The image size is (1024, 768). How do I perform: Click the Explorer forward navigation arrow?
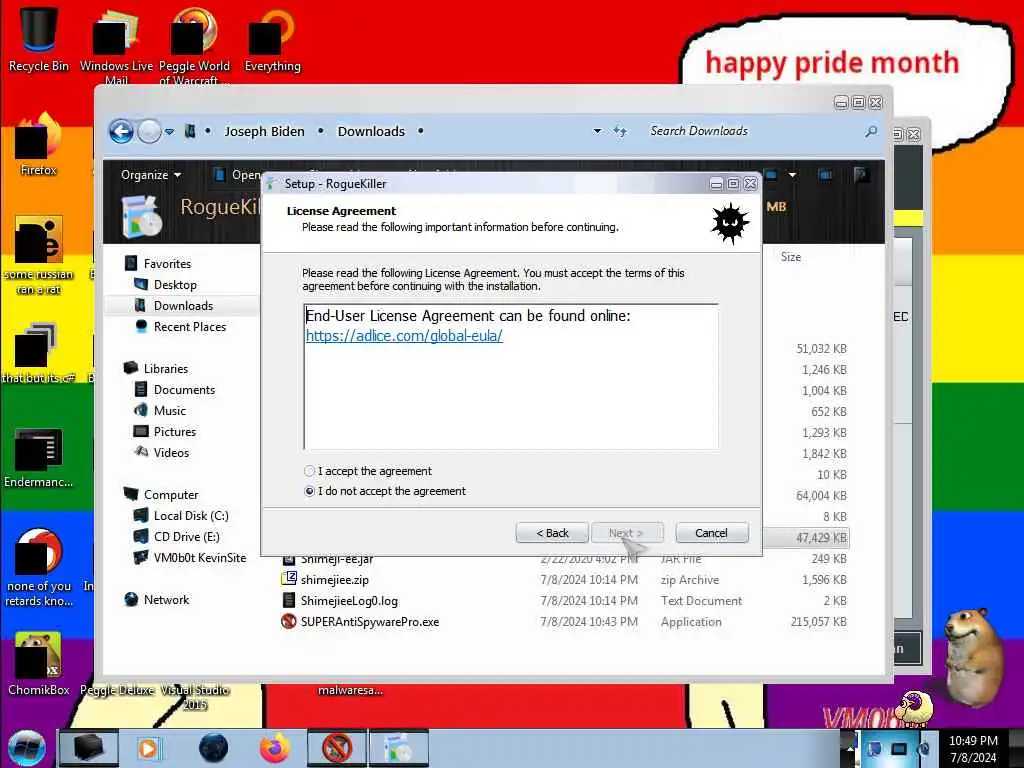pyautogui.click(x=150, y=131)
